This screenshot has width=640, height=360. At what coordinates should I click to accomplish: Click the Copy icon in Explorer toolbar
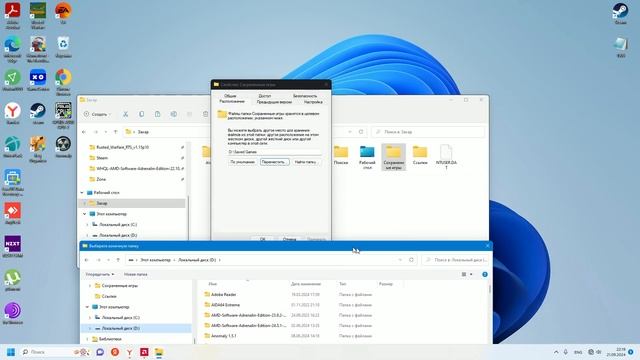(141, 114)
